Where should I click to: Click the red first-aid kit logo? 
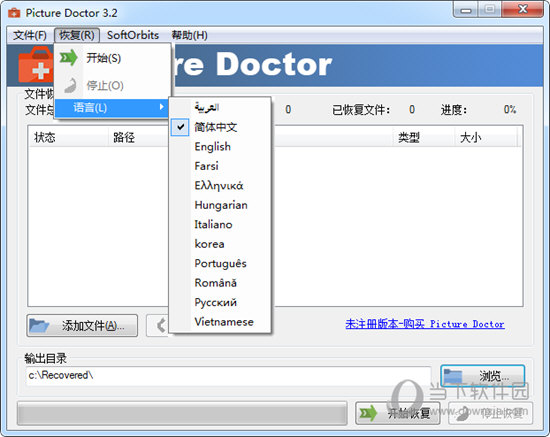(35, 65)
